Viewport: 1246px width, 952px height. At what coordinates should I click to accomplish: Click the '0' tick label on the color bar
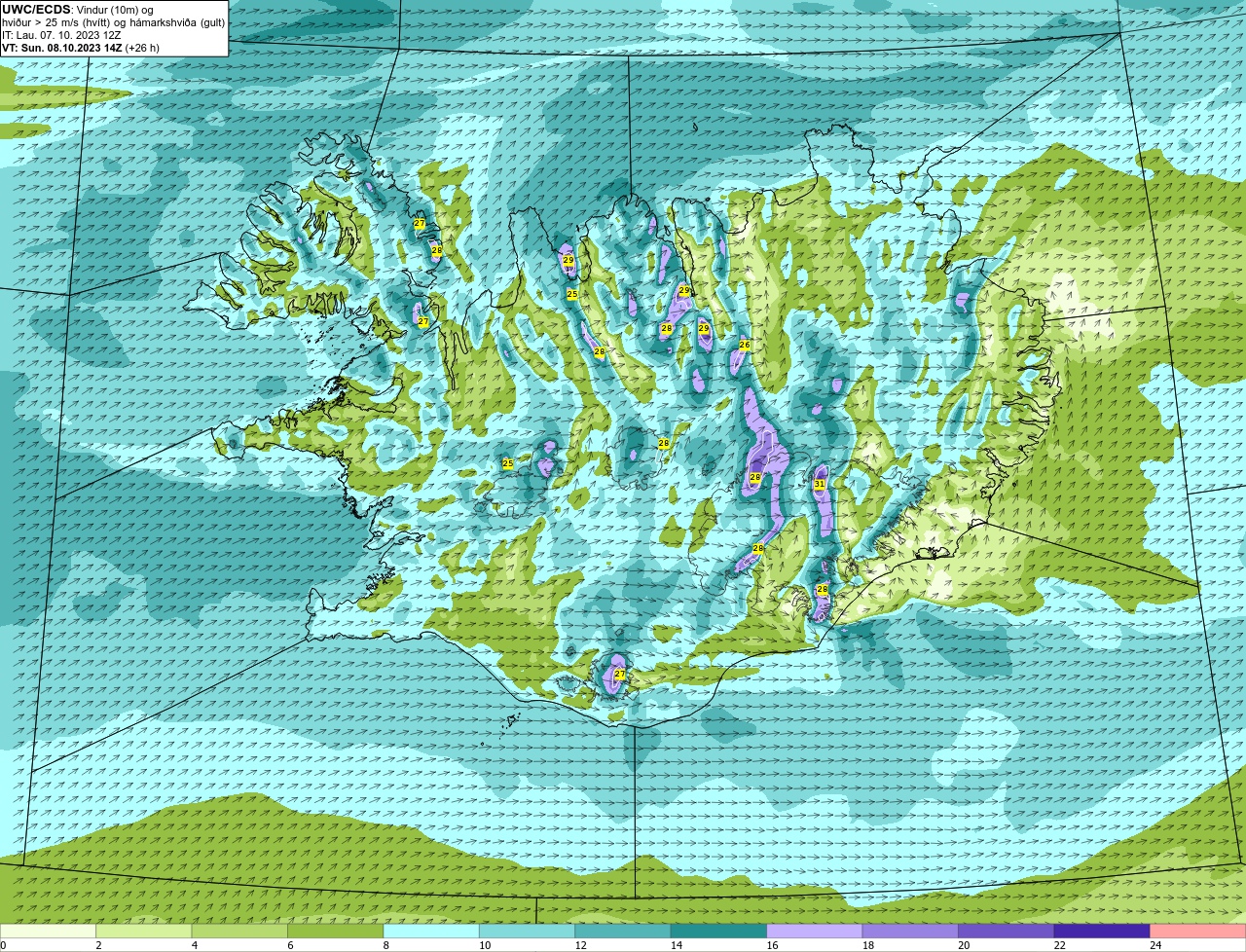(x=3, y=945)
